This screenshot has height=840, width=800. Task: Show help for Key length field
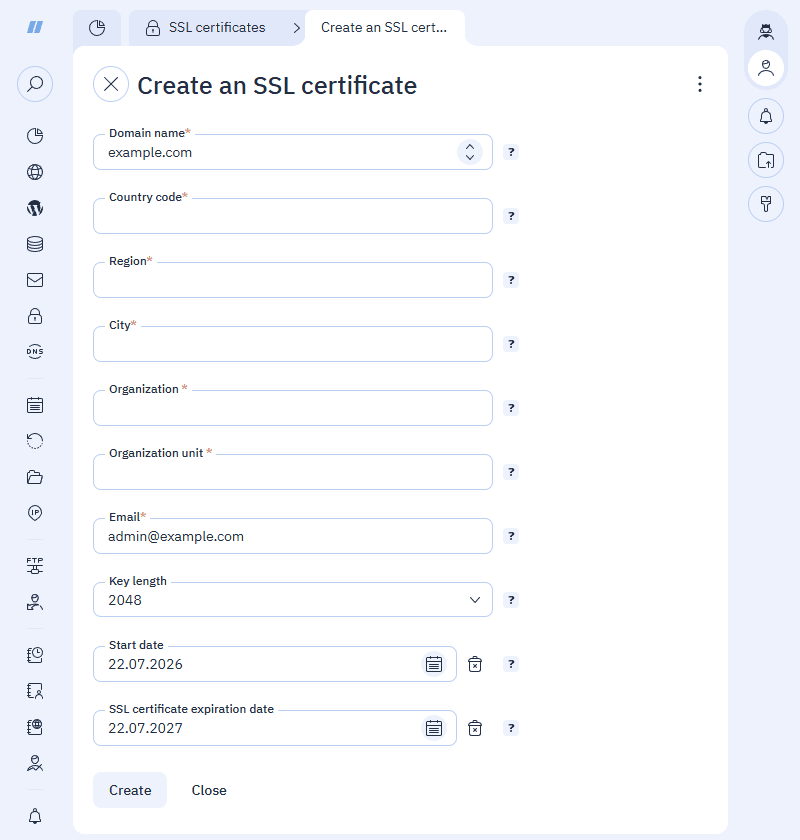pos(511,600)
